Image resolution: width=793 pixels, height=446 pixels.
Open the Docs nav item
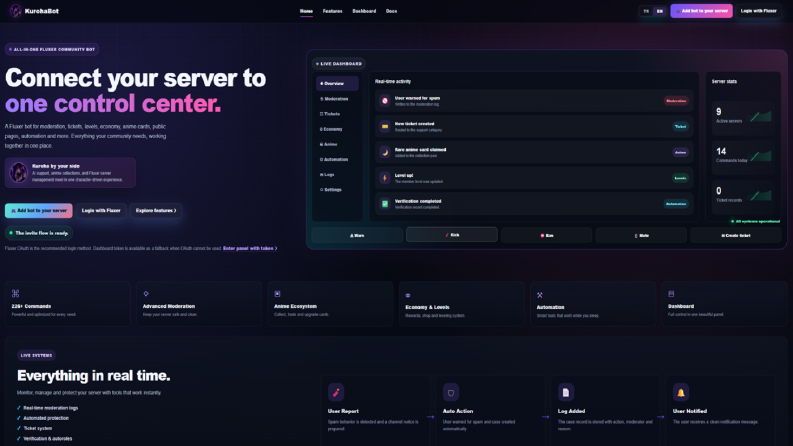391,11
